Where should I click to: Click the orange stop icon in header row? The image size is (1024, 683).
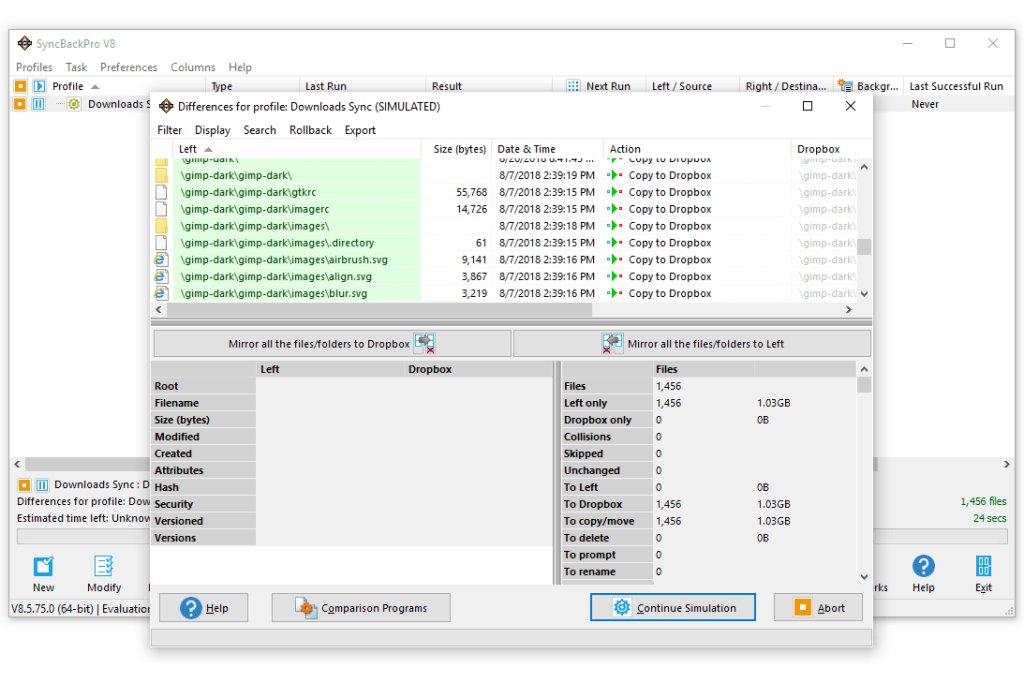[x=20, y=87]
